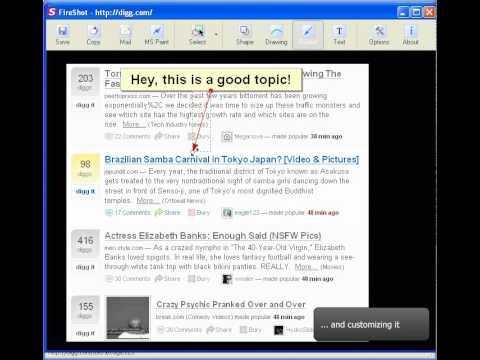Send the capture using the Mail button
The height and width of the screenshot is (360, 480).
tap(125, 35)
